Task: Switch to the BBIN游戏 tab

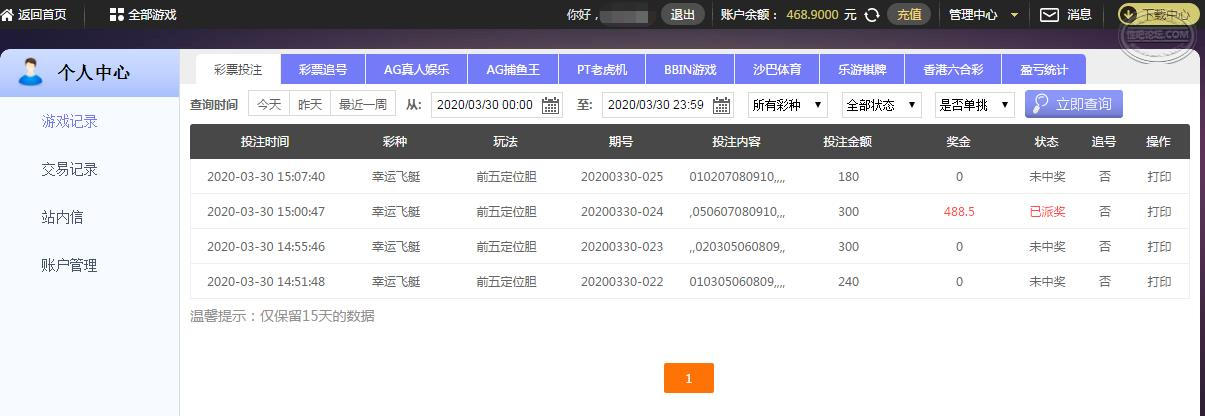Action: click(x=690, y=70)
